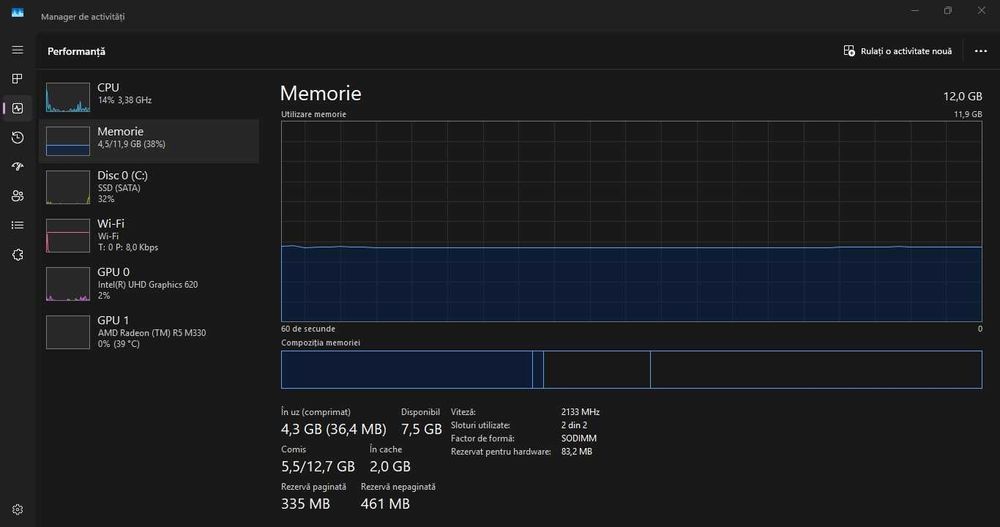The width and height of the screenshot is (1000, 527).
Task: Click the 7,5 GB Disponibil value
Action: (421, 429)
